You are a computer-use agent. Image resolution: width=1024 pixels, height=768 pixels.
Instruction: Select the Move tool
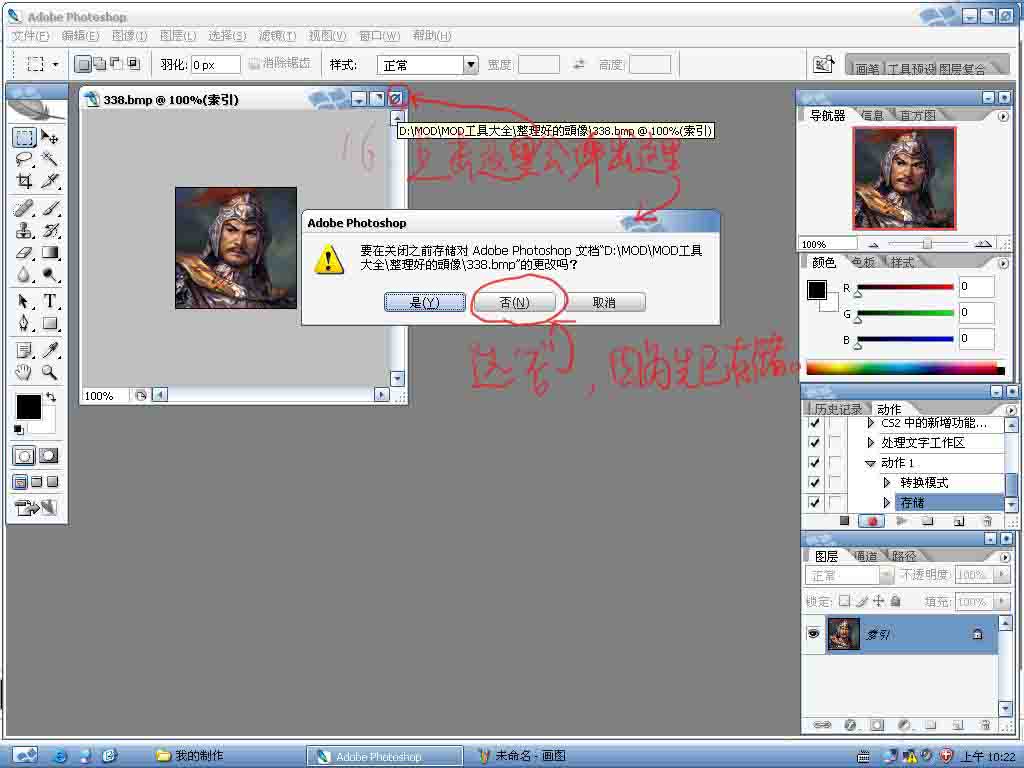point(50,137)
